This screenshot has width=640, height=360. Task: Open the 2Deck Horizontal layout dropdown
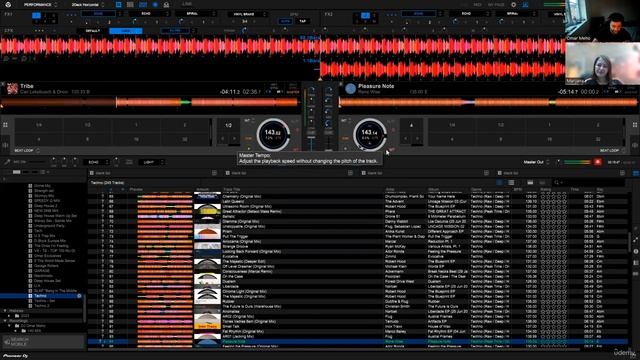click(x=88, y=4)
